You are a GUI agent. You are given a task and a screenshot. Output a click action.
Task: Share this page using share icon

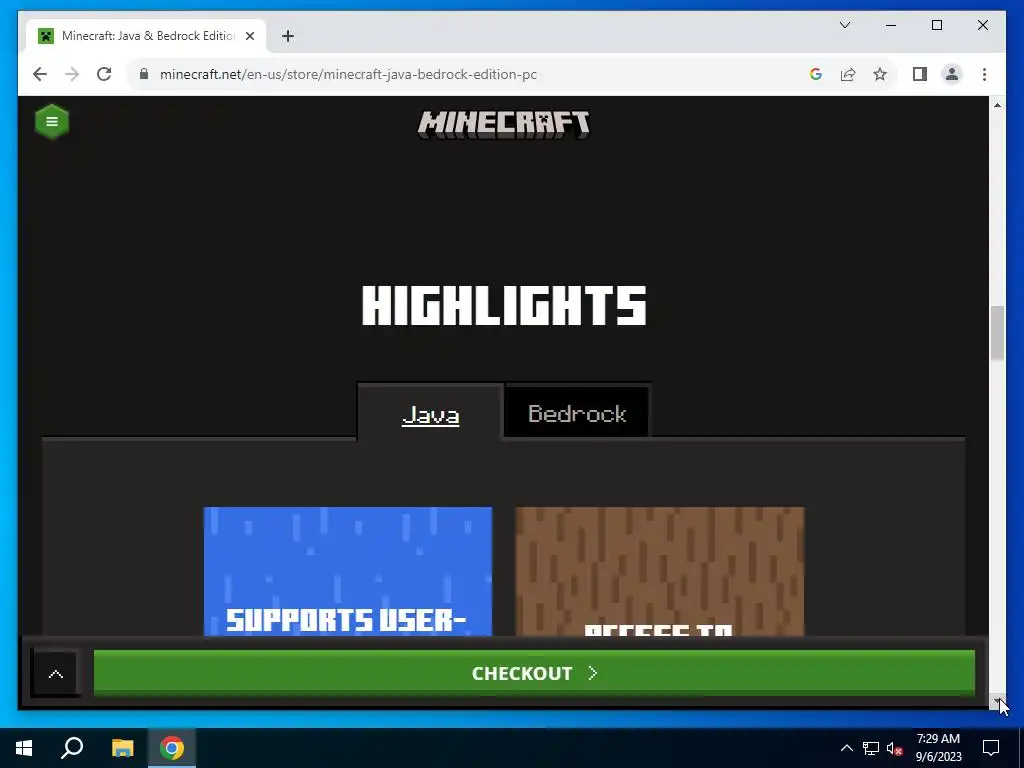coord(848,74)
